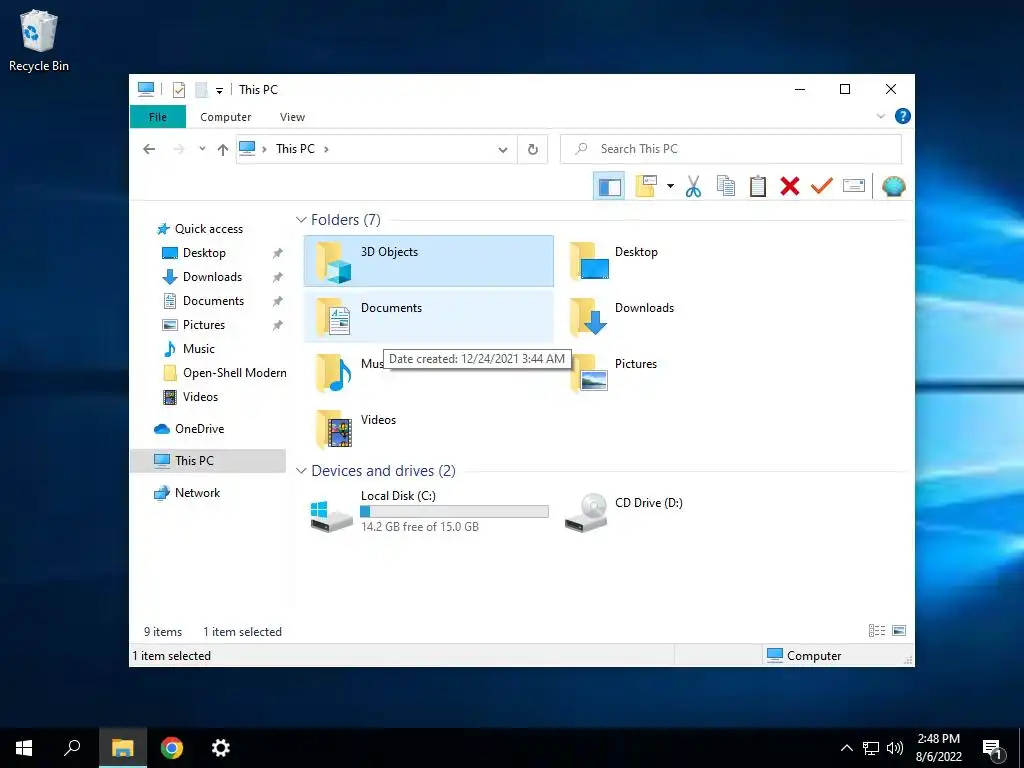Open Settings gear in taskbar
This screenshot has width=1024, height=768.
pyautogui.click(x=221, y=748)
